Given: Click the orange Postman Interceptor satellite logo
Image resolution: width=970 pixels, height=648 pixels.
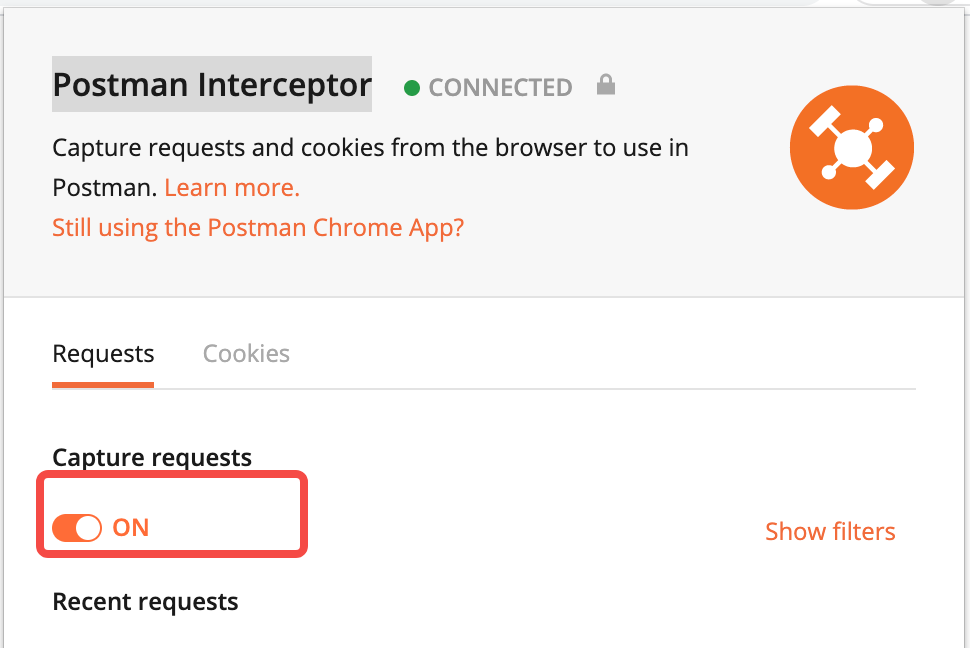Looking at the screenshot, I should coord(851,147).
